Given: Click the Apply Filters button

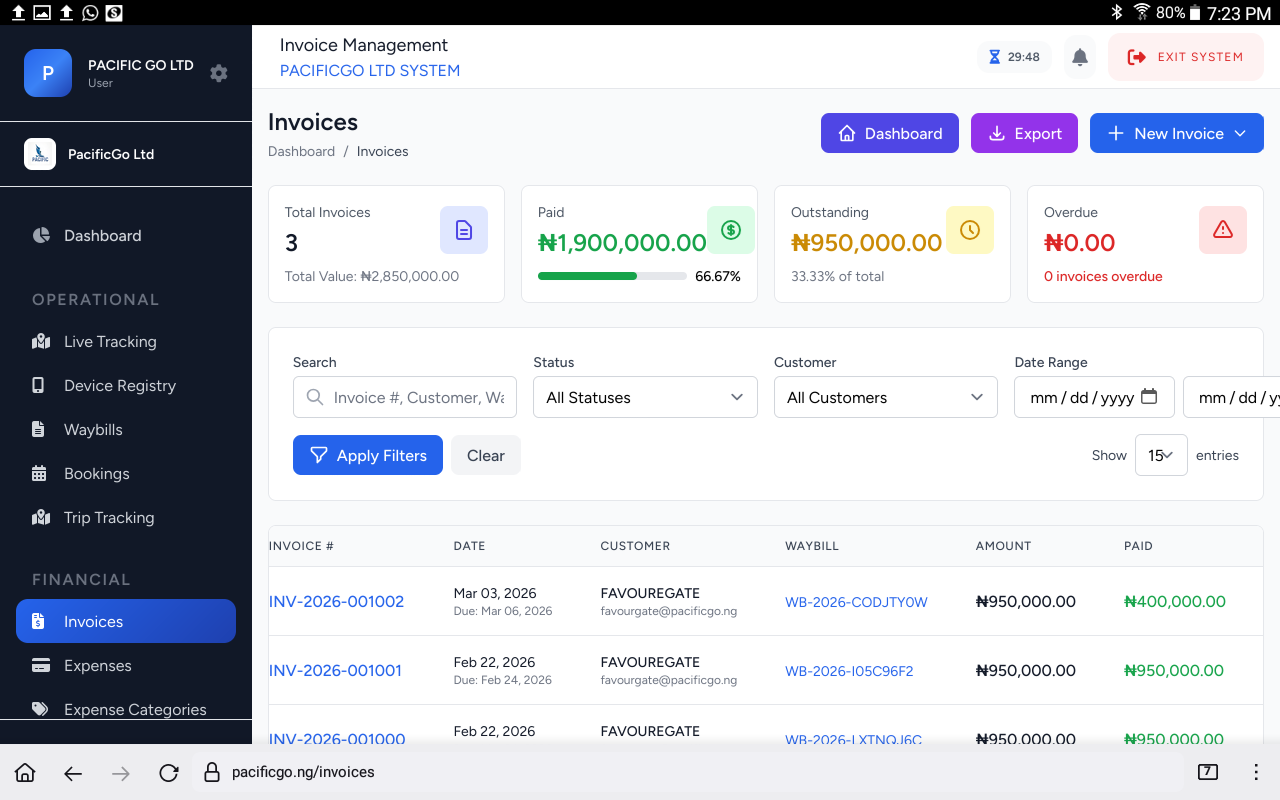Looking at the screenshot, I should [x=368, y=455].
